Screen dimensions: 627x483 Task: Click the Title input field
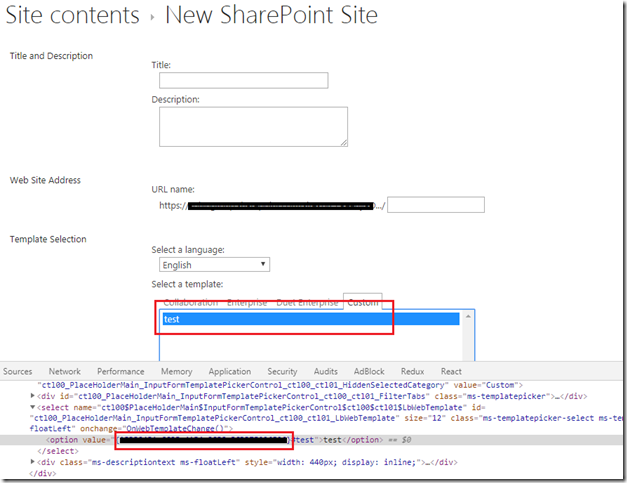pos(244,80)
